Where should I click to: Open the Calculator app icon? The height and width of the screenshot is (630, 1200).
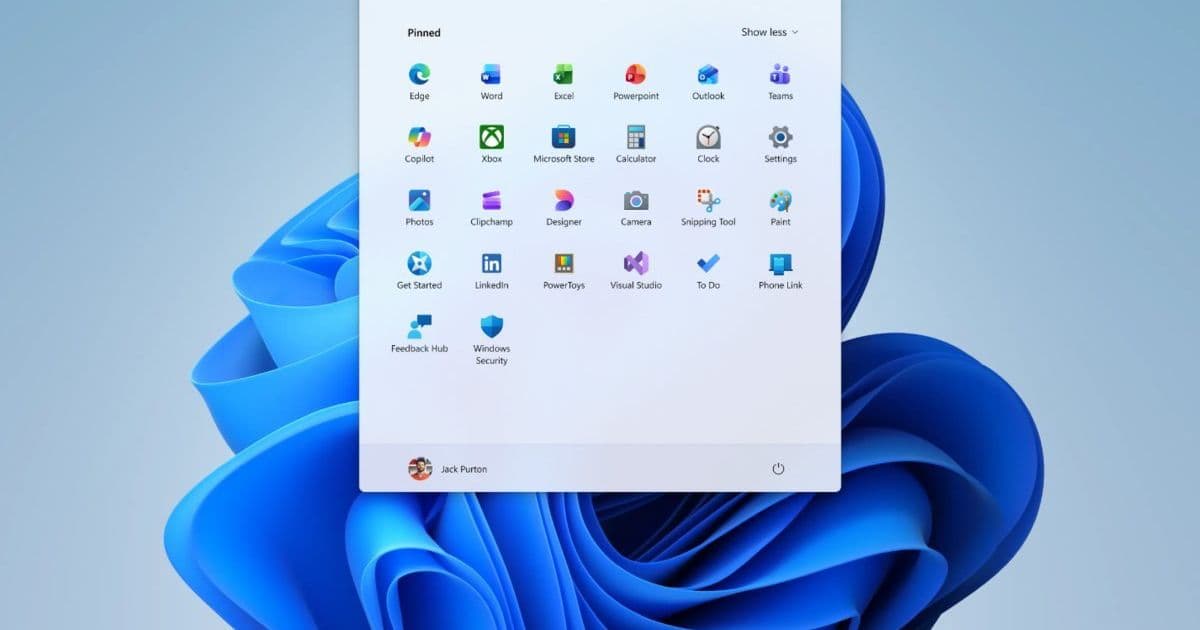point(636,137)
